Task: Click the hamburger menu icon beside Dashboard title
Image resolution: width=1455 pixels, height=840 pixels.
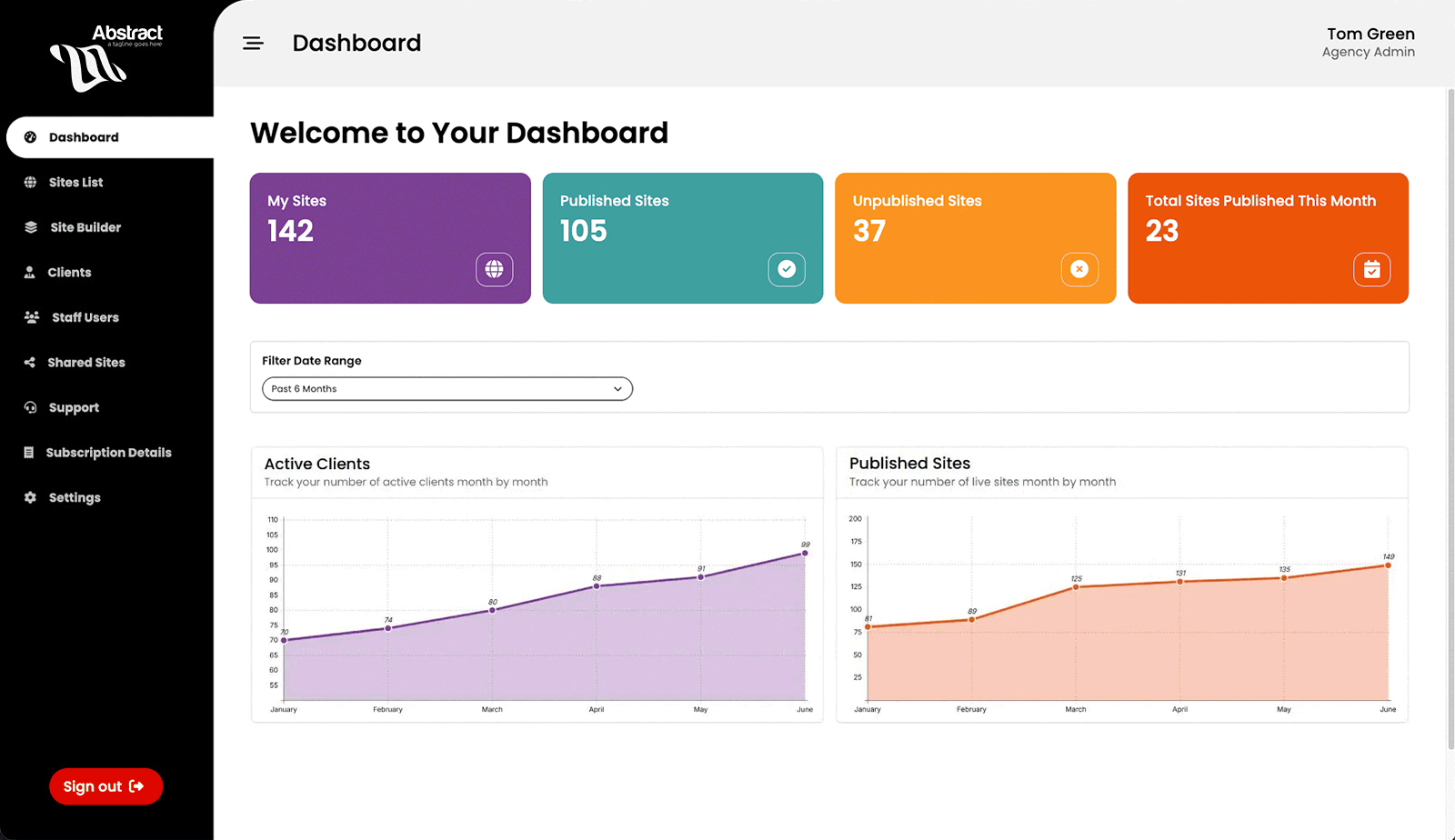Action: pyautogui.click(x=253, y=44)
